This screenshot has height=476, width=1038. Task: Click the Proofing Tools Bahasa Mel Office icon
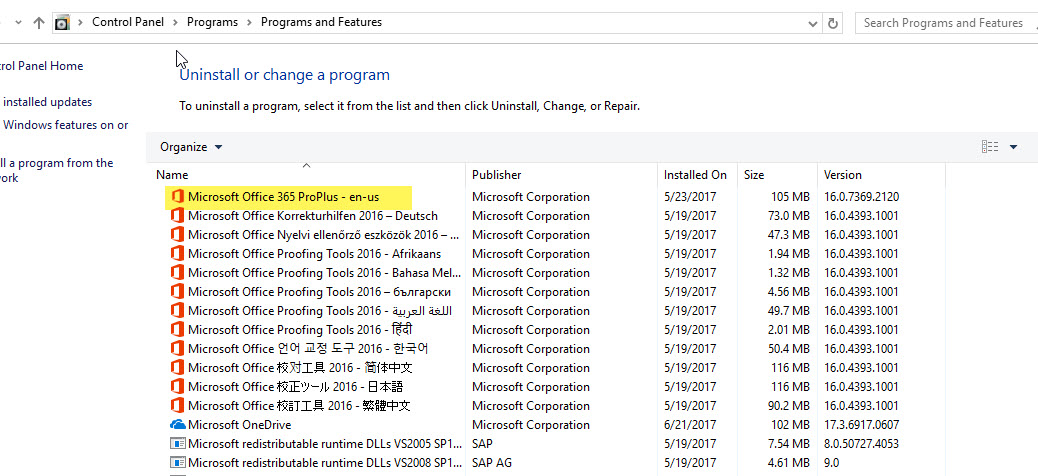point(177,273)
